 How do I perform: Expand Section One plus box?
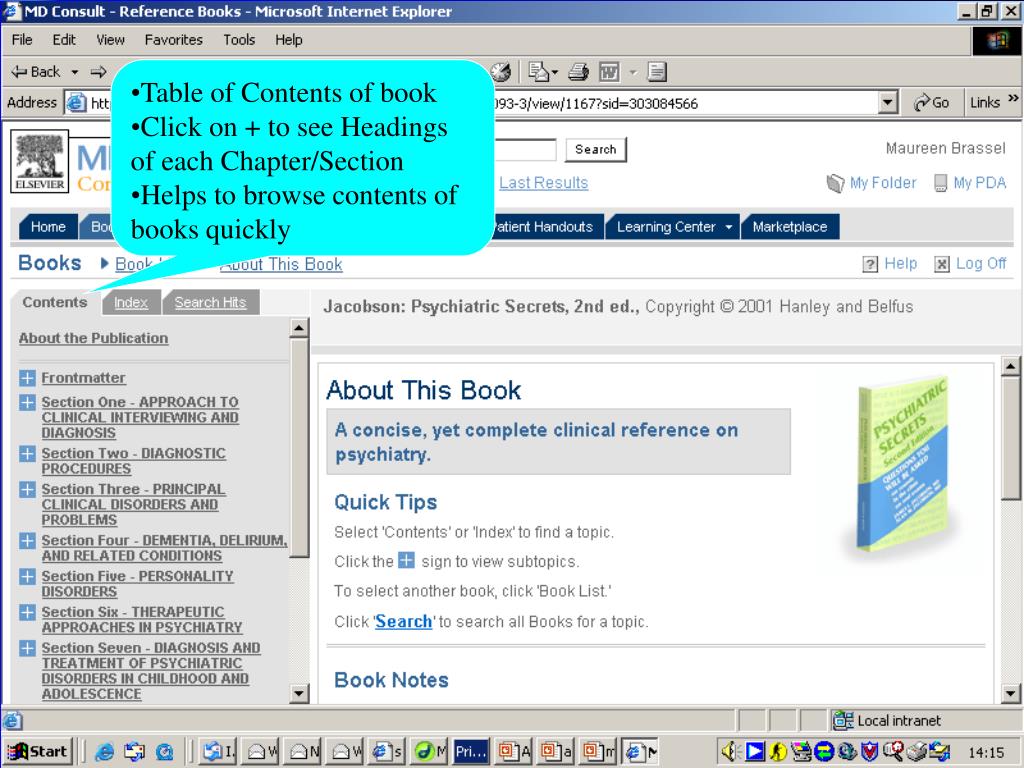27,402
